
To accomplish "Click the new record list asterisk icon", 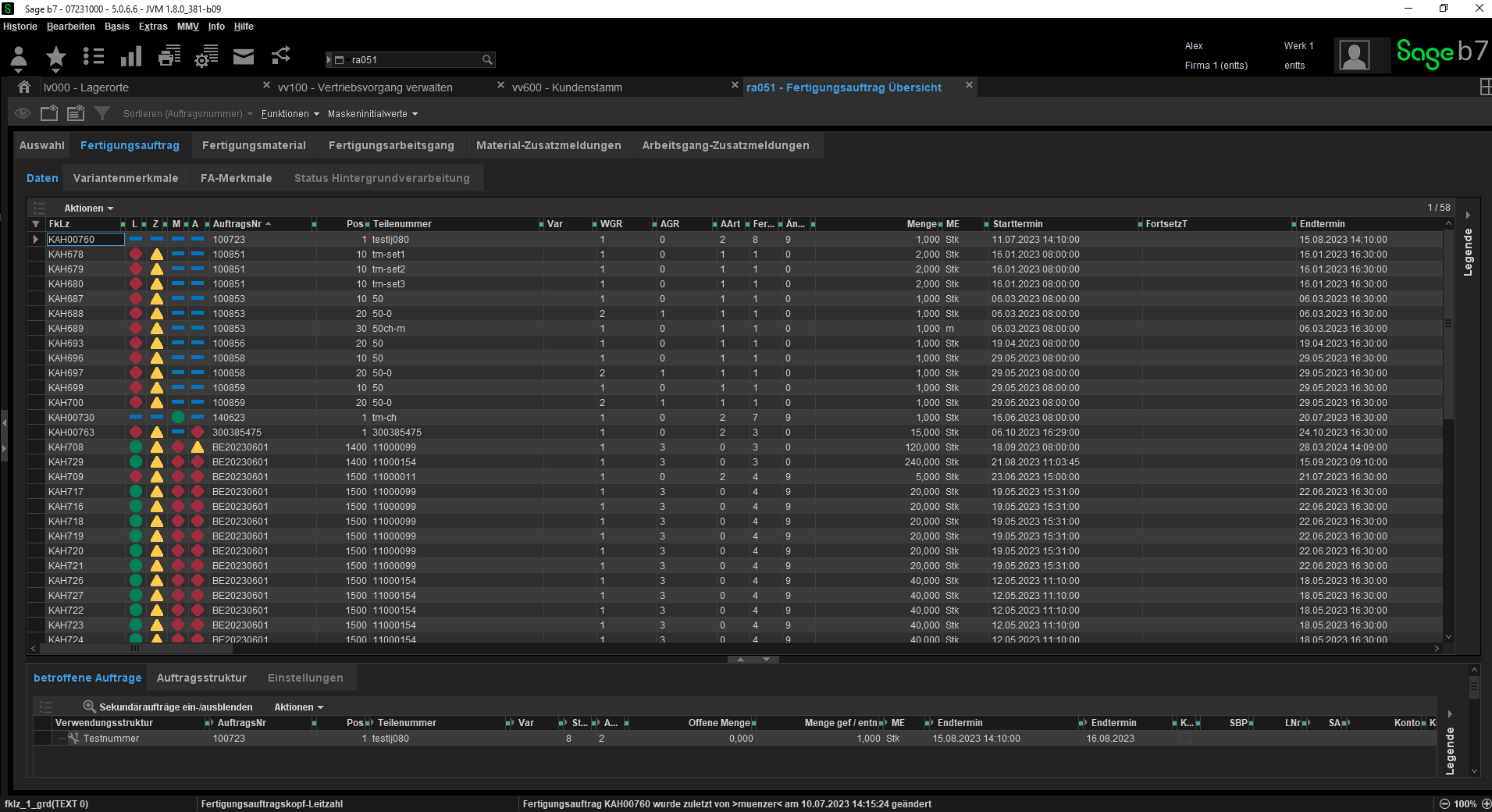I will [76, 113].
